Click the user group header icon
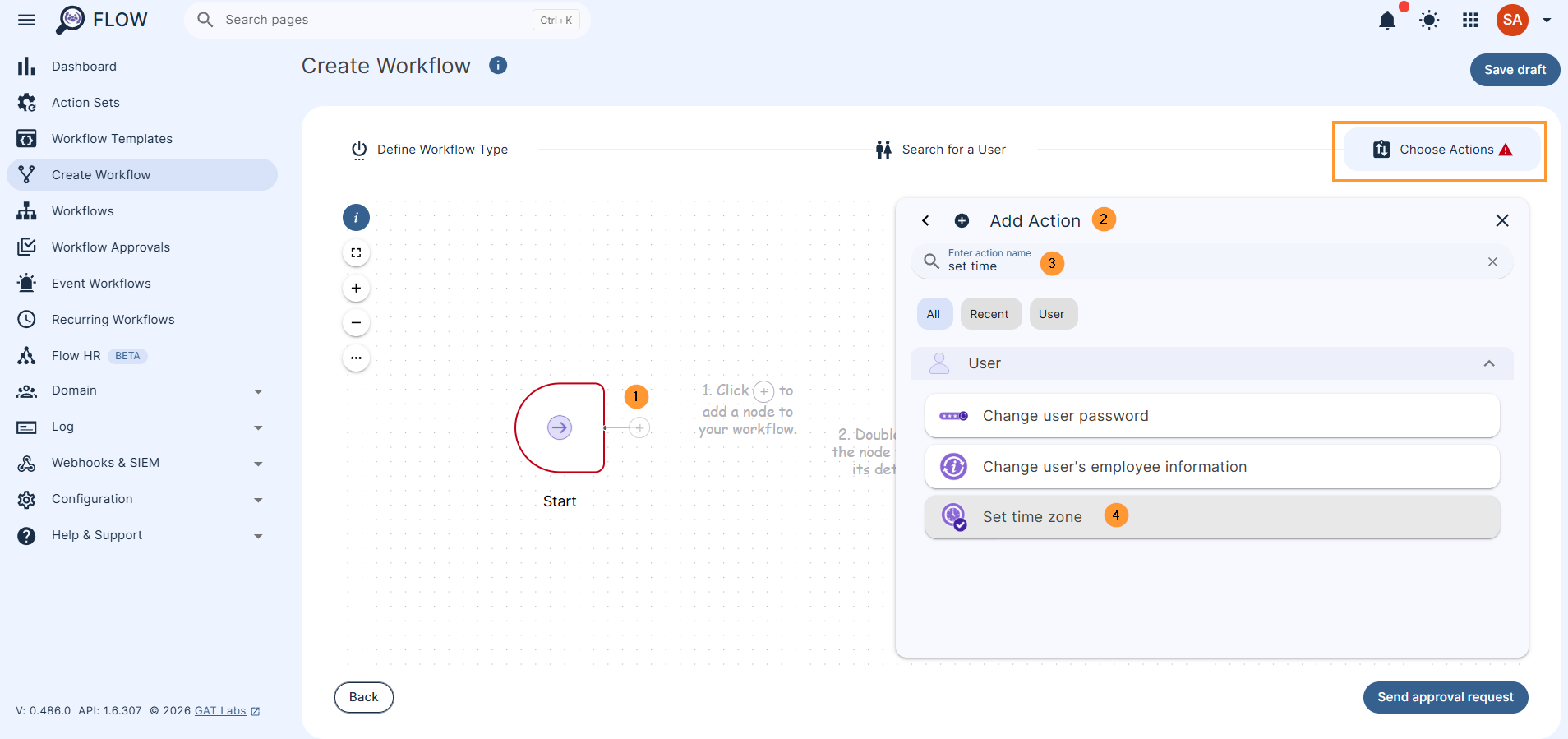Viewport: 1568px width, 739px height. [x=939, y=363]
